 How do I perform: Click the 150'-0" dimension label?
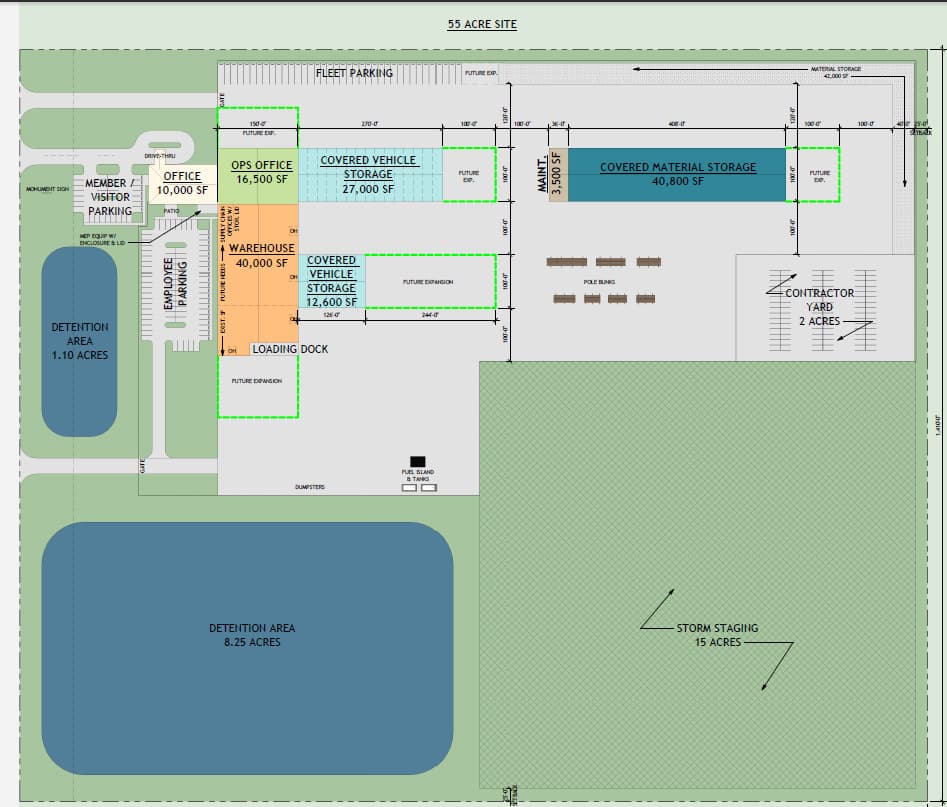258,124
